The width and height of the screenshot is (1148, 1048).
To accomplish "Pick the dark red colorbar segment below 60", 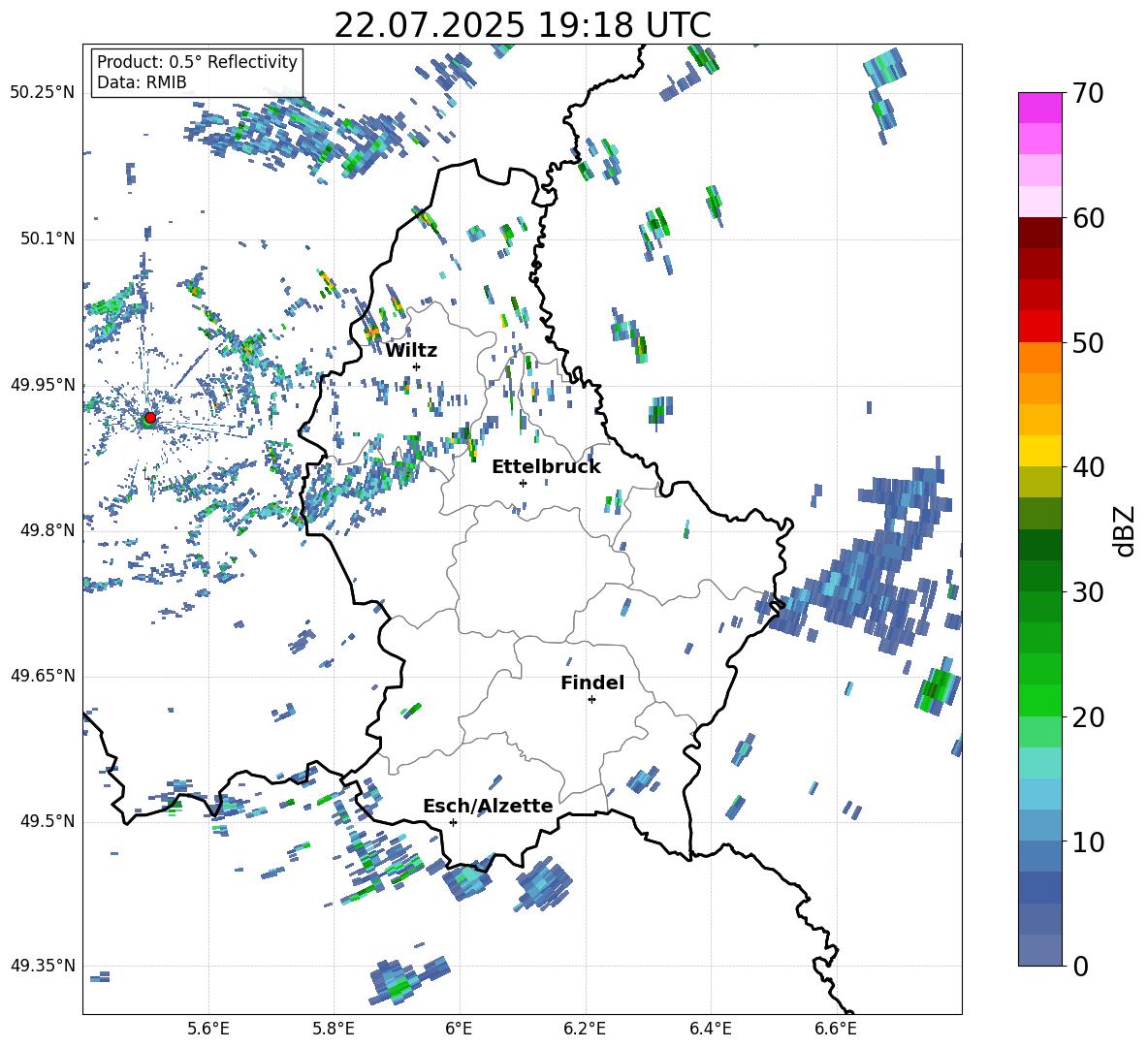I will (x=1040, y=233).
